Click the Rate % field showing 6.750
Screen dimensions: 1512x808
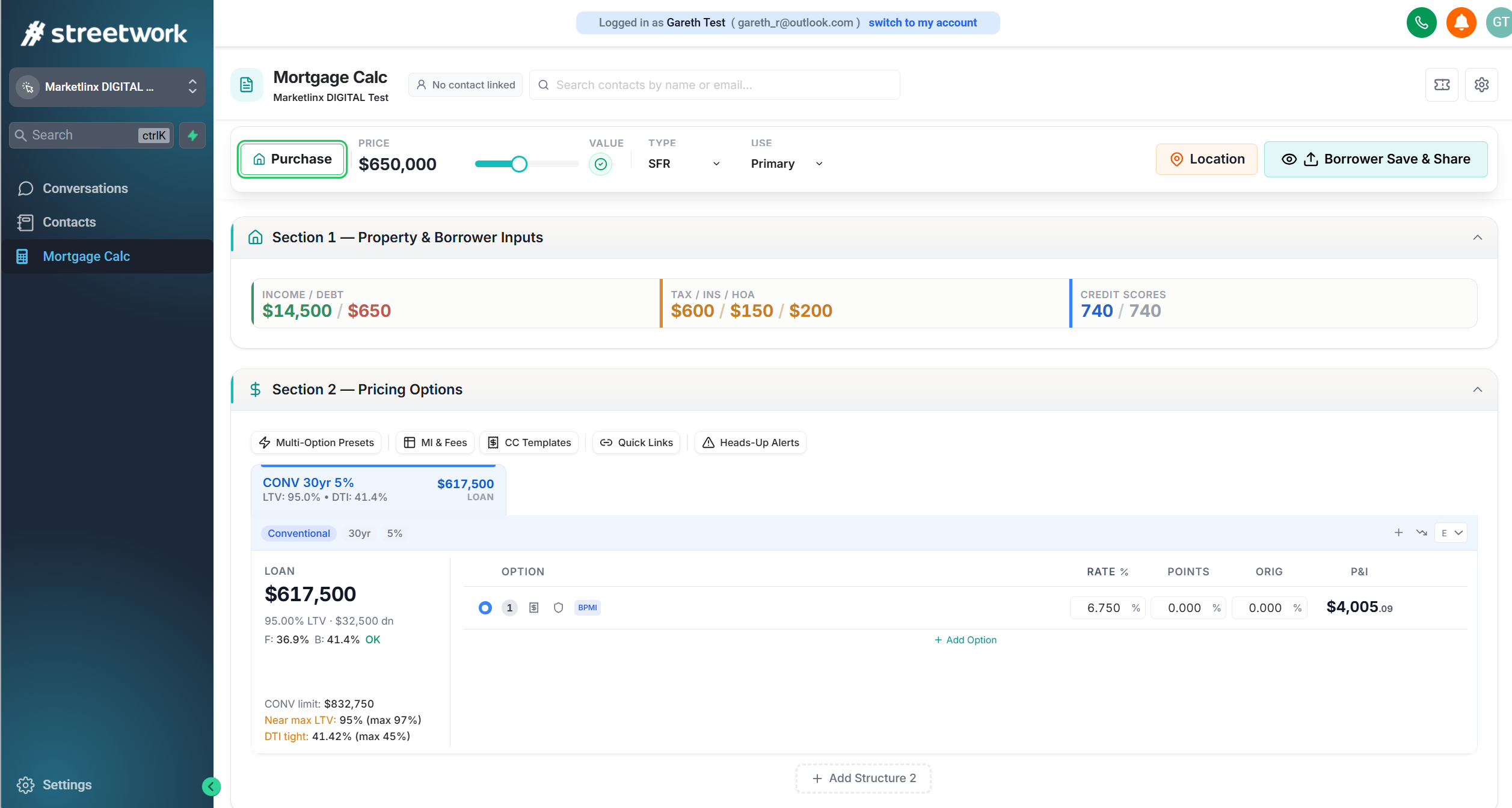coord(1108,608)
